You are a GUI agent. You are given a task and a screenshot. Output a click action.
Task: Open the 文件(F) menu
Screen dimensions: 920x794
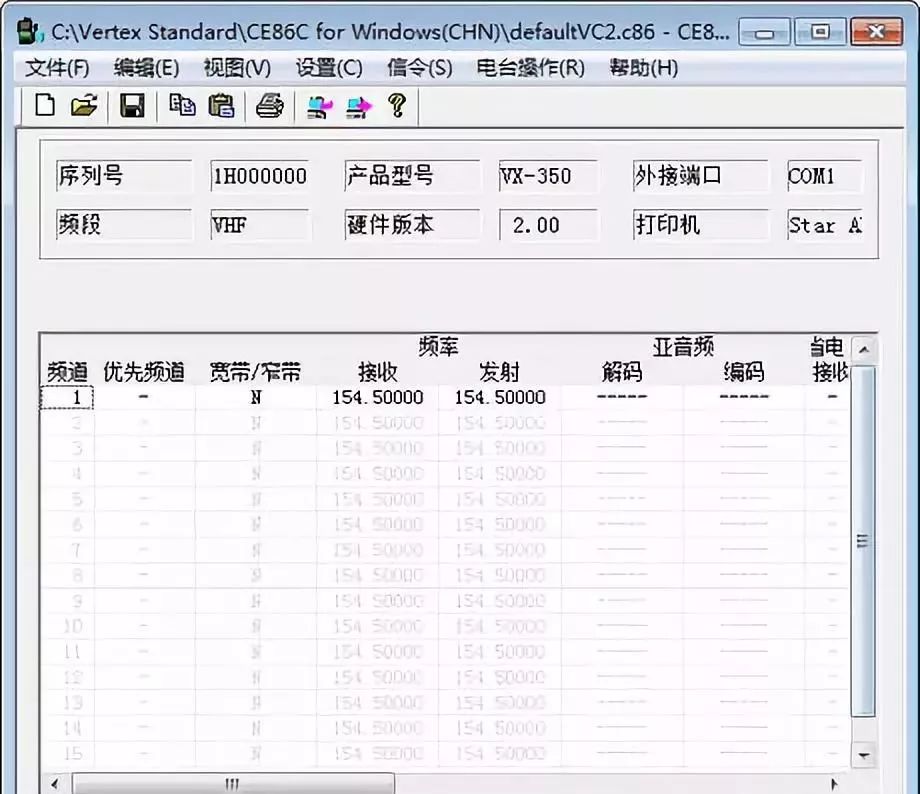[57, 68]
